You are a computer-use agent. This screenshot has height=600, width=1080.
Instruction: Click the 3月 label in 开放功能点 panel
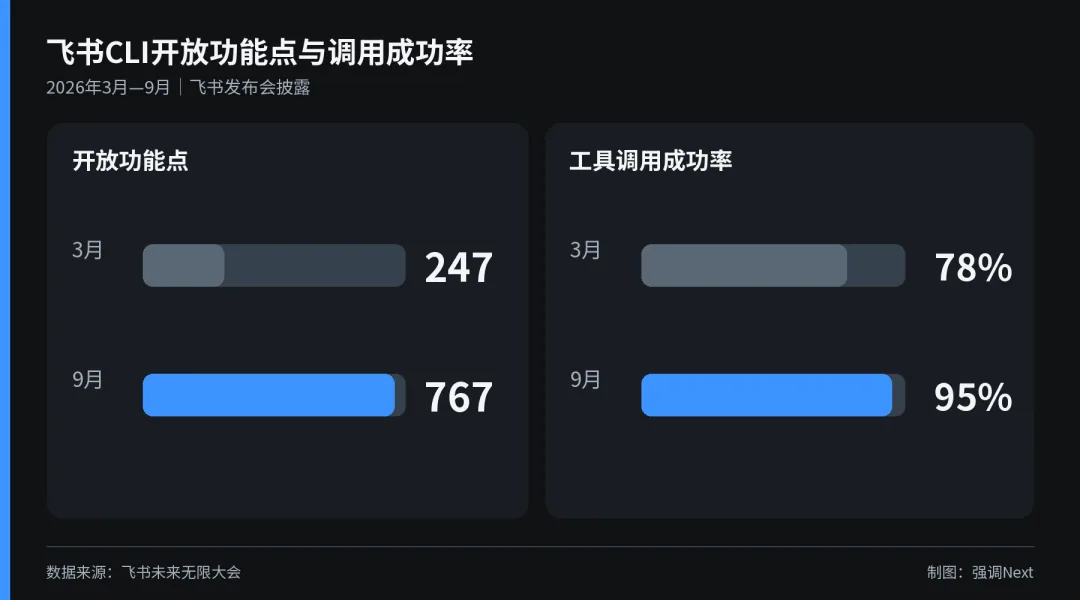click(x=87, y=249)
